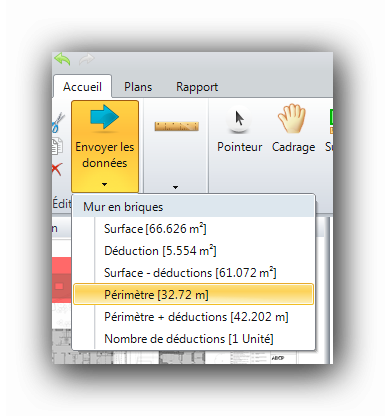The image size is (385, 416).
Task: Click the red X delete icon
Action: pyautogui.click(x=57, y=169)
